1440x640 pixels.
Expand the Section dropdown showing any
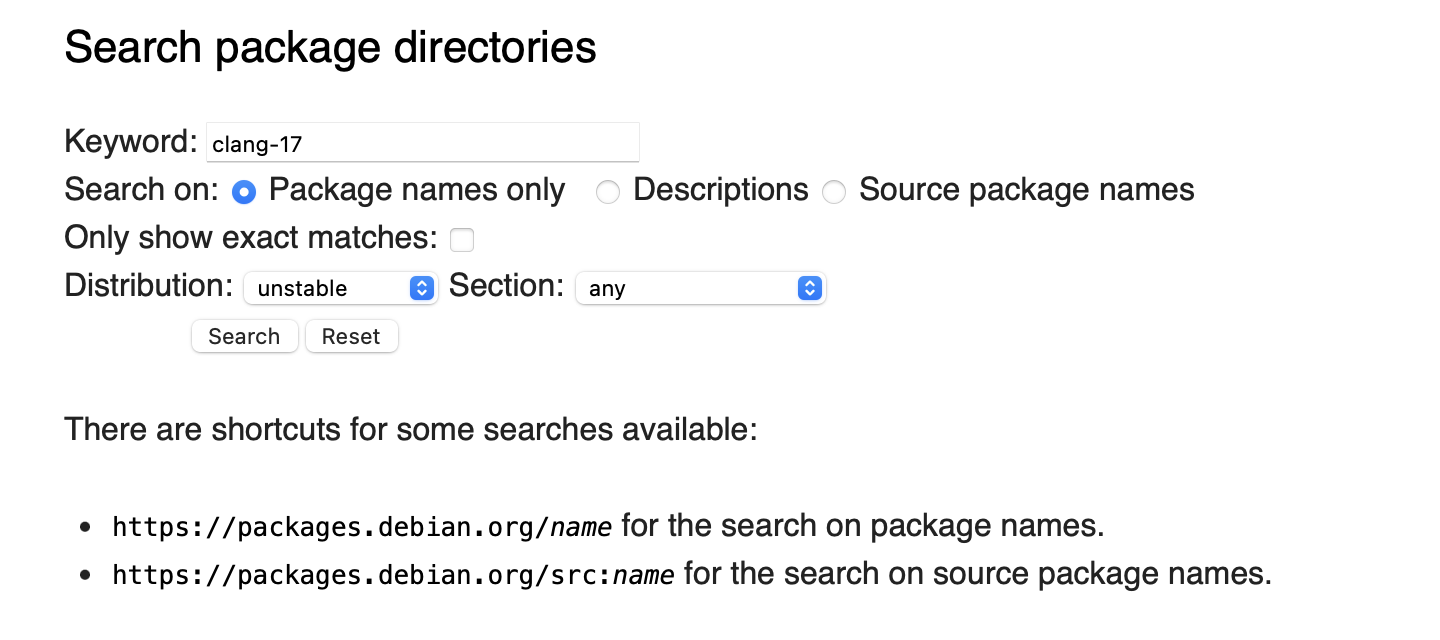[x=700, y=288]
